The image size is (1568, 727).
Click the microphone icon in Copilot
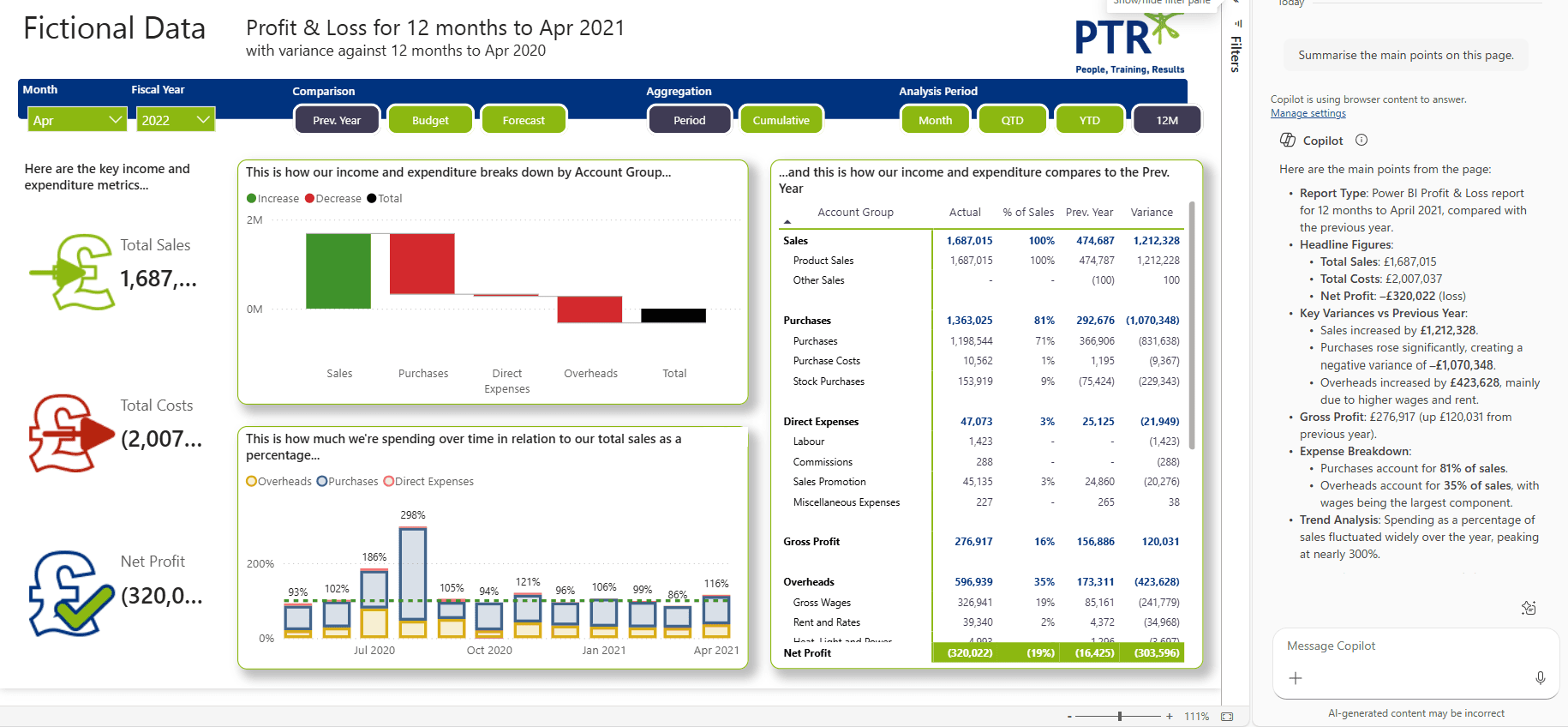[x=1540, y=678]
